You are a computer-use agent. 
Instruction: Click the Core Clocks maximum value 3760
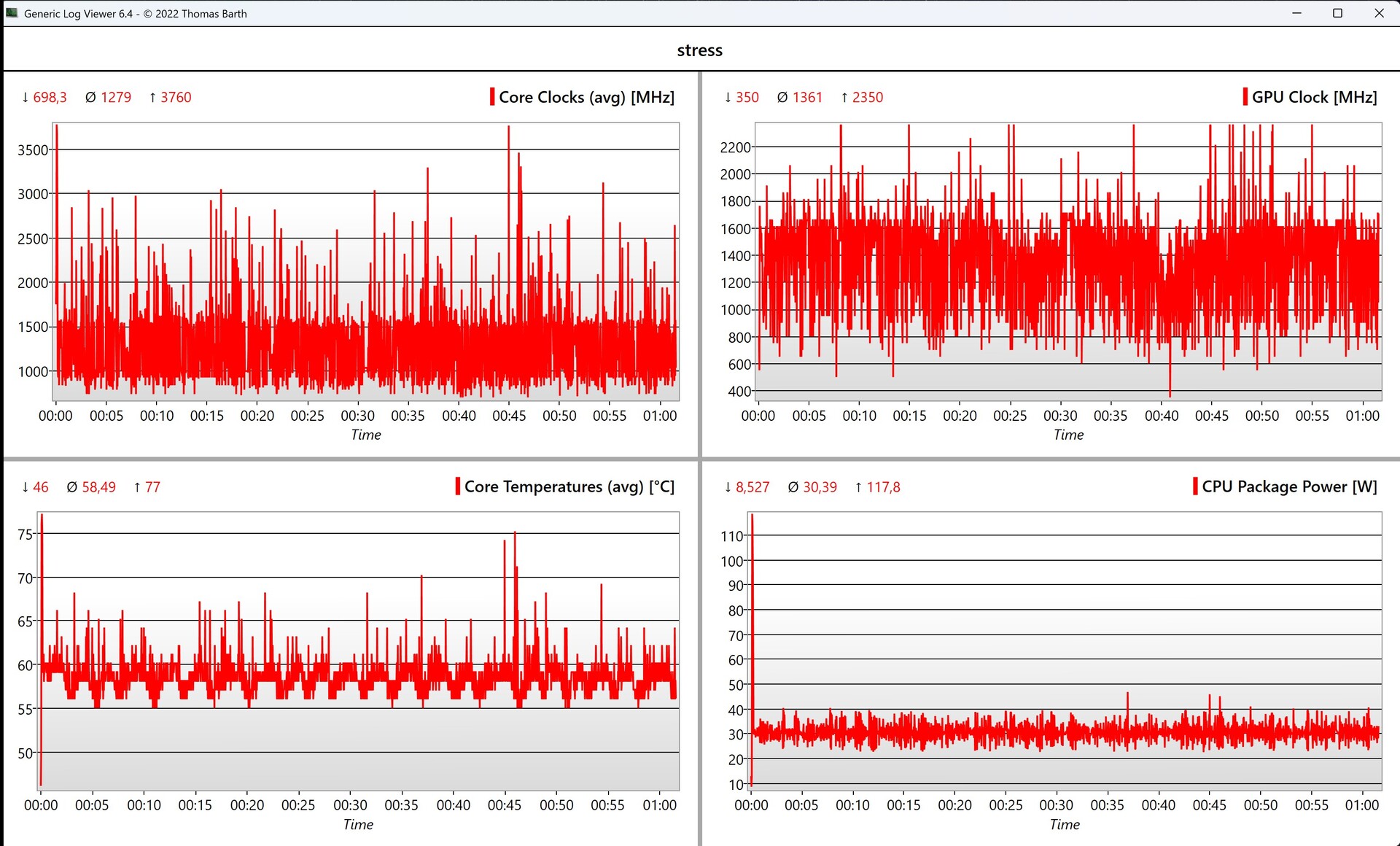click(176, 97)
